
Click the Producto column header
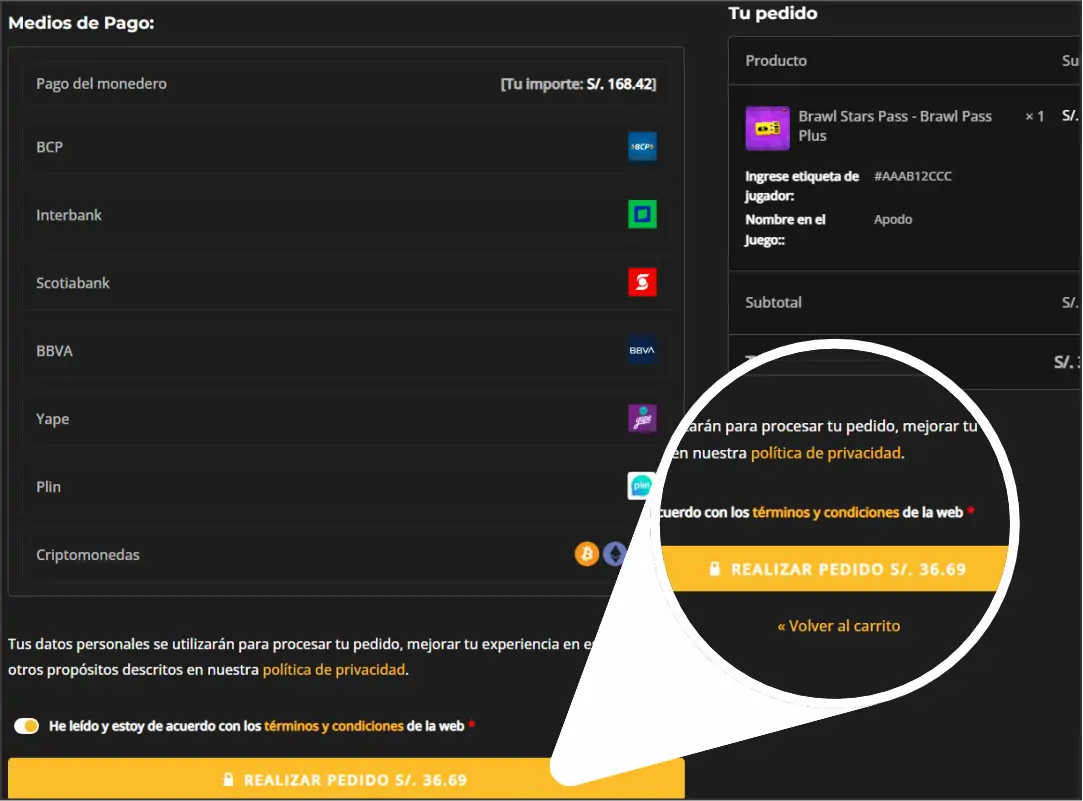(776, 61)
